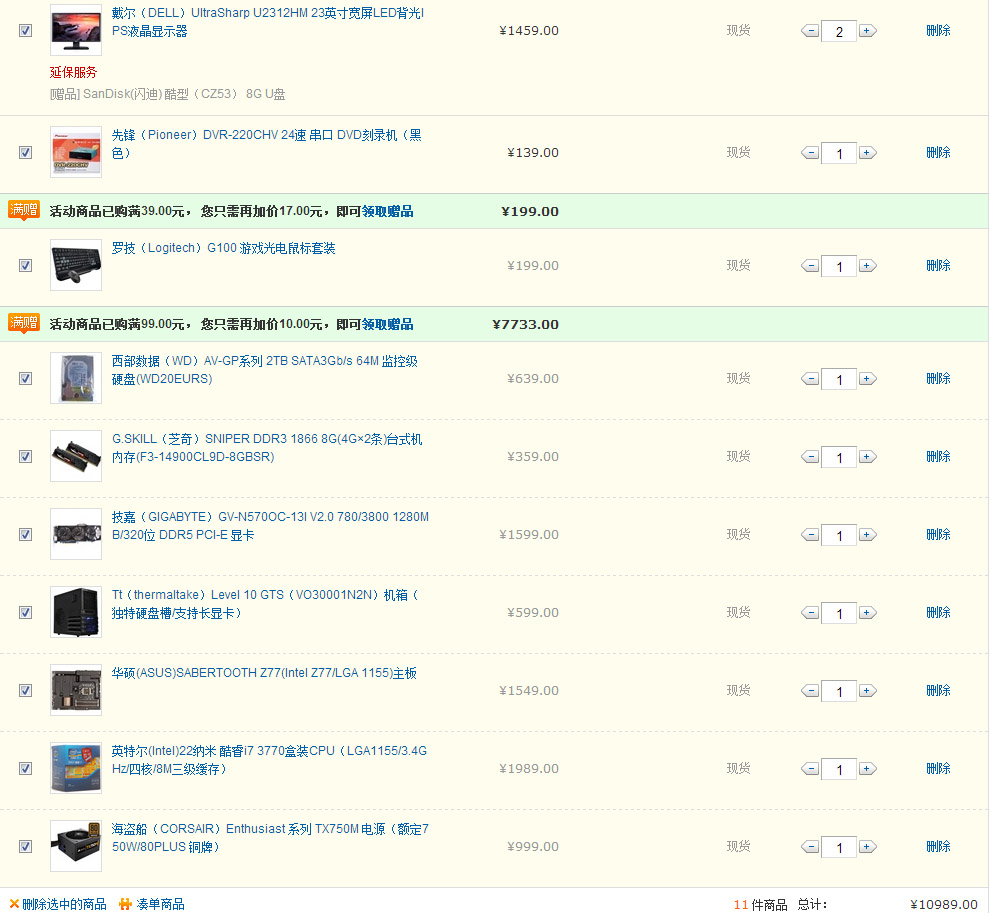The width and height of the screenshot is (989, 913).
Task: Click the 延保服务 extended warranty link
Action: 73,72
